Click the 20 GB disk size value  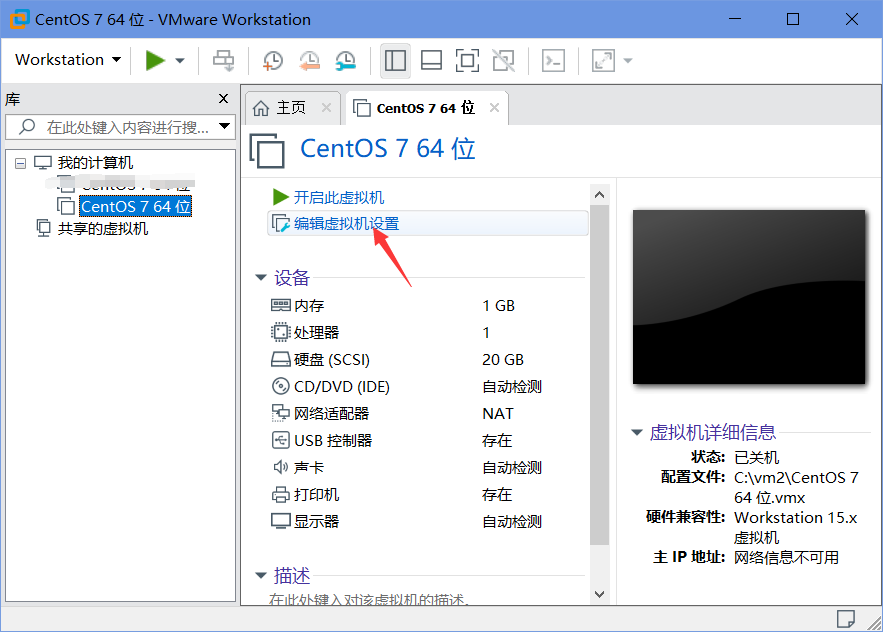[x=503, y=360]
